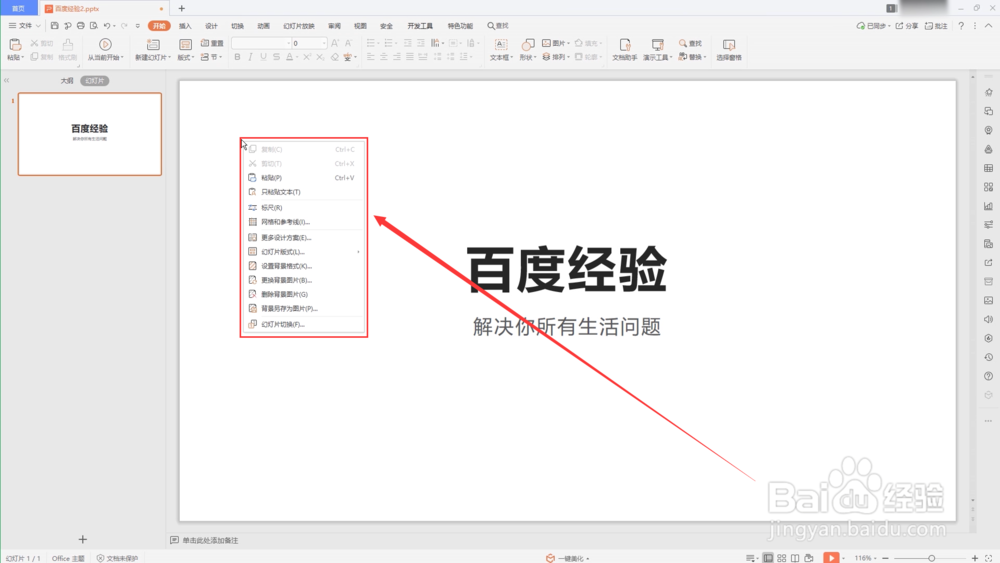Toggle normal view button in status bar
1000x563 pixels.
768,558
